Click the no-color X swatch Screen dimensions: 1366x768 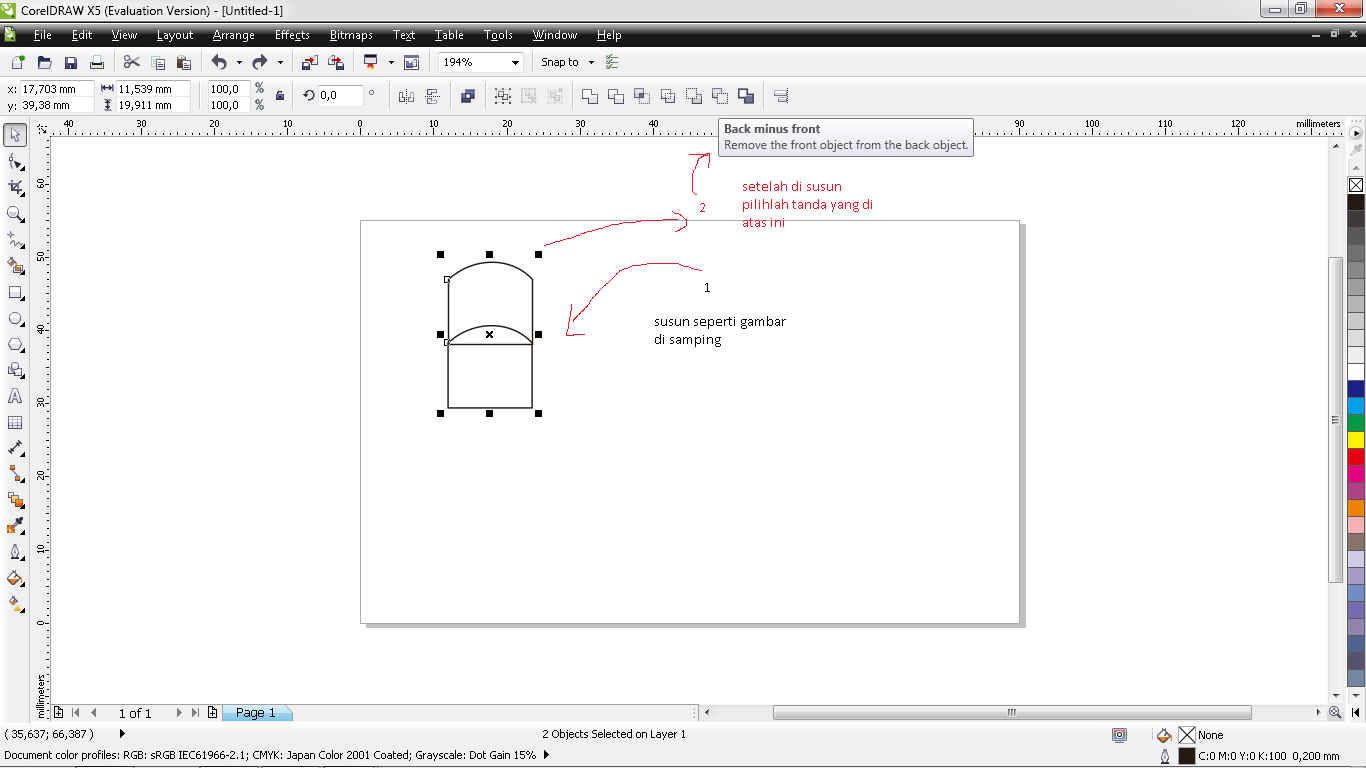[x=1356, y=185]
